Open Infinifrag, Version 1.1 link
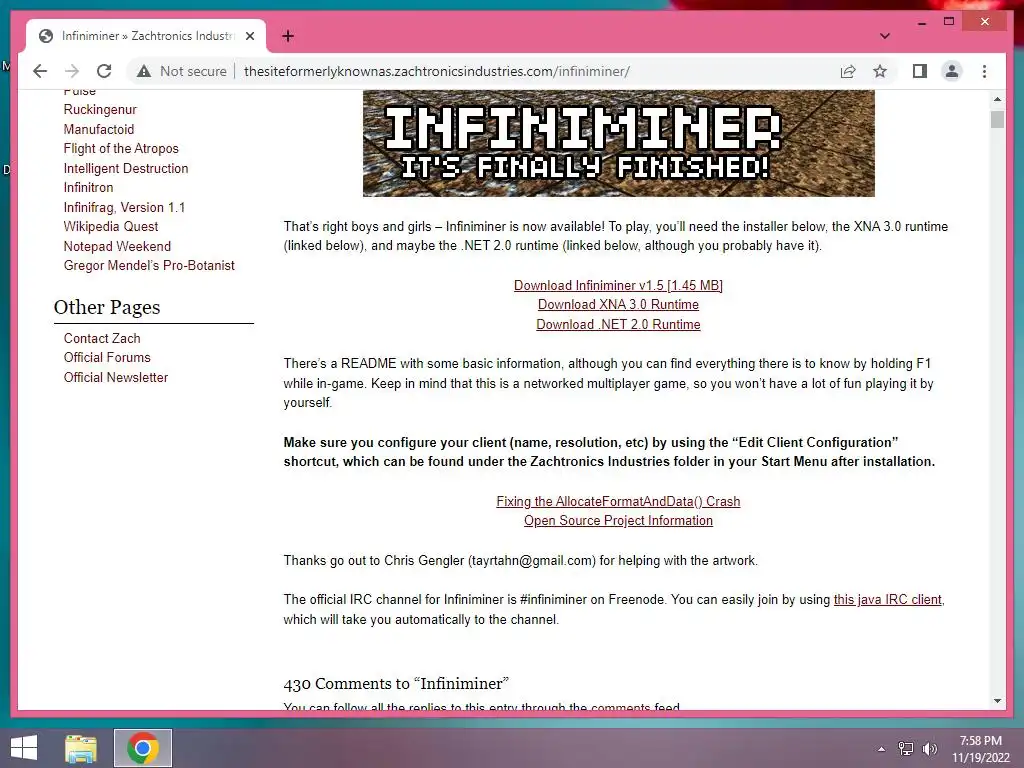 [x=124, y=208]
